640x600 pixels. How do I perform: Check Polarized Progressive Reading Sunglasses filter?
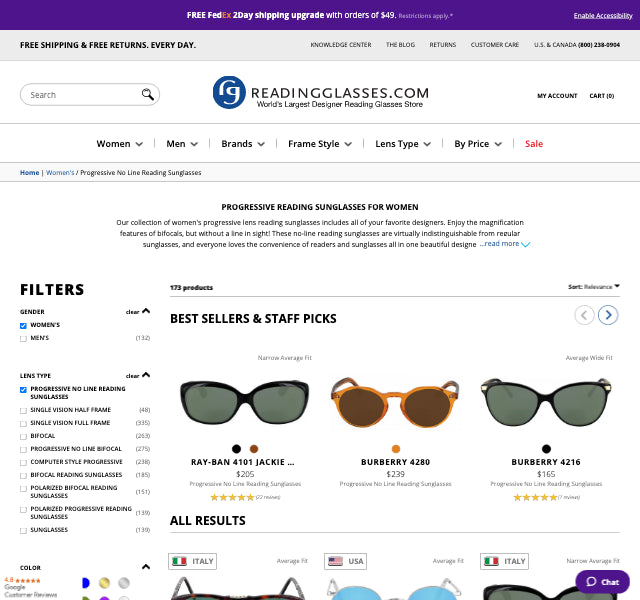pyautogui.click(x=23, y=509)
